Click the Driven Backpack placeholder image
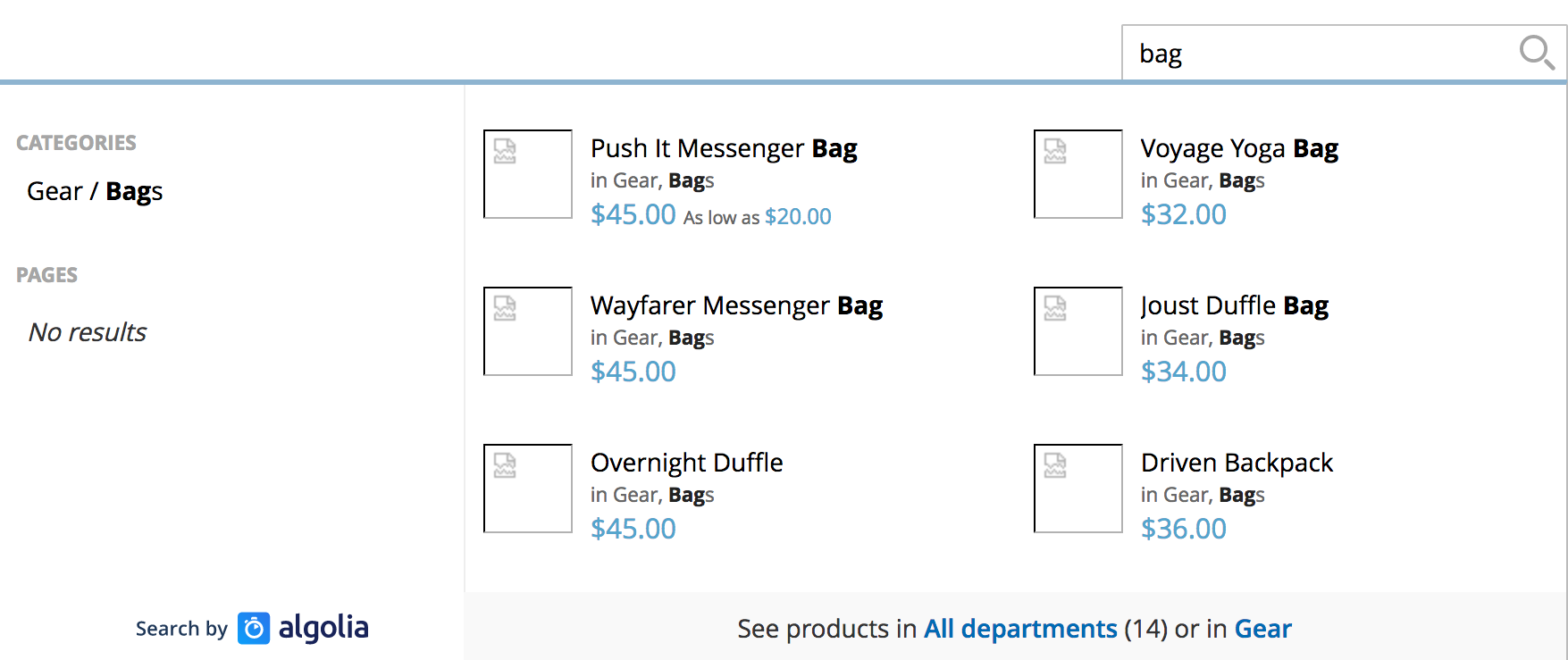 pos(1077,488)
